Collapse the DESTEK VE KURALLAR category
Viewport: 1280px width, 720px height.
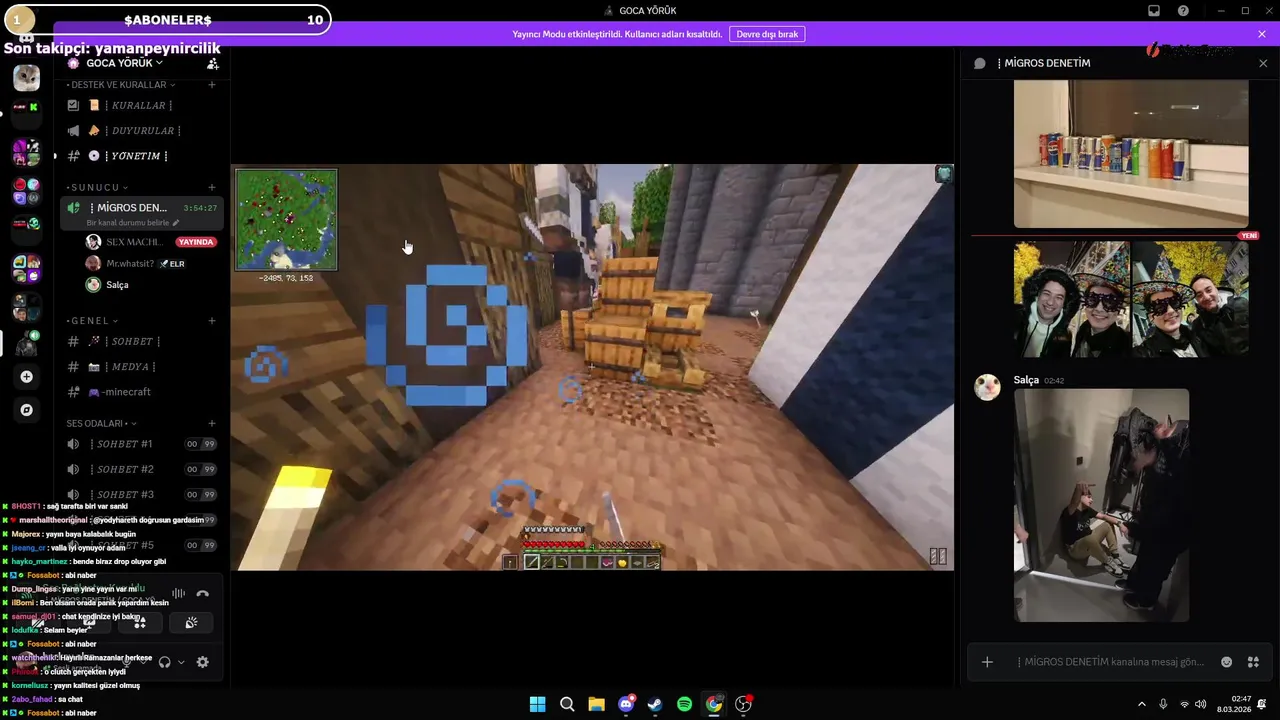120,85
